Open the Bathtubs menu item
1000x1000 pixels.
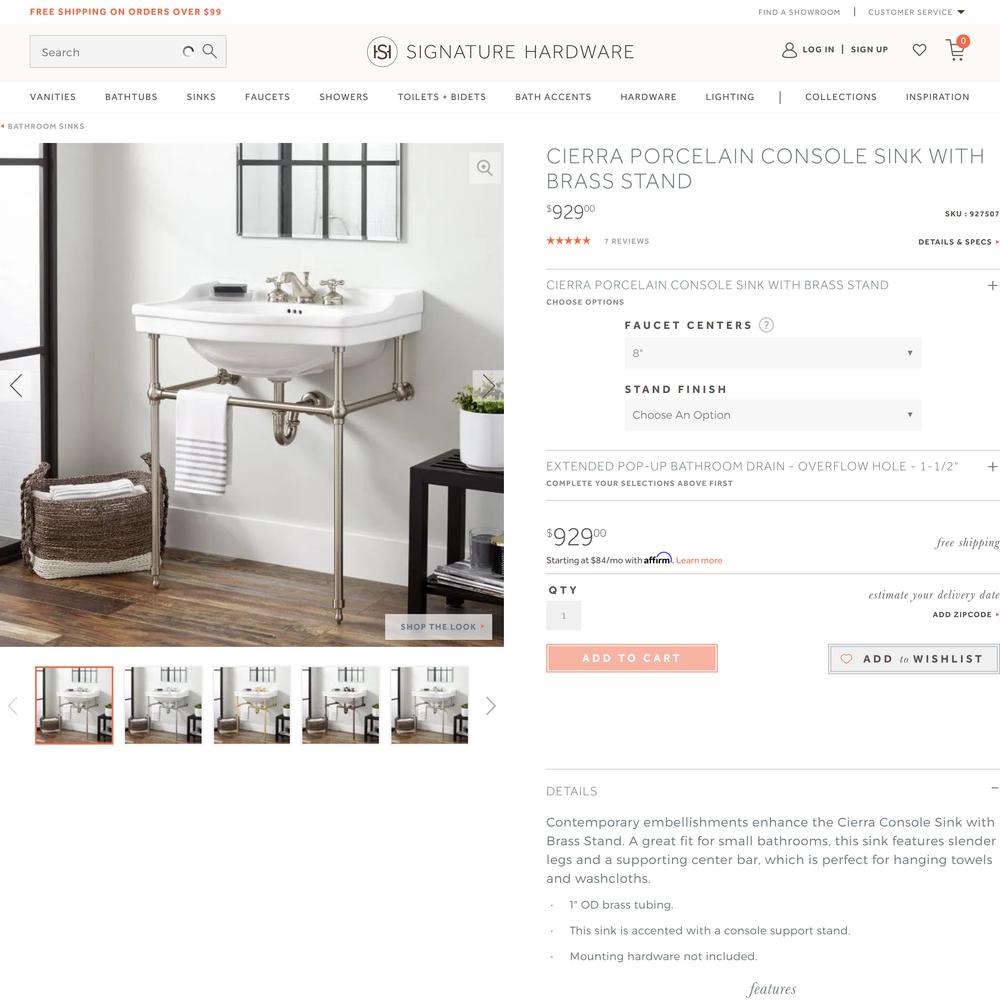[x=131, y=97]
